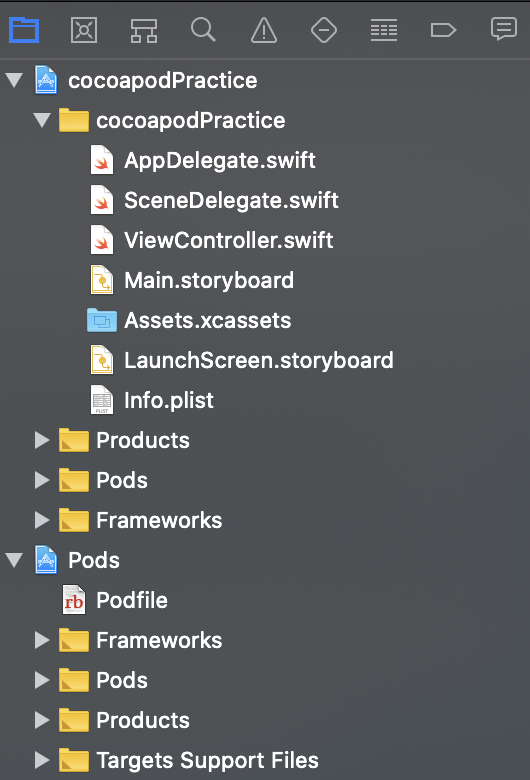This screenshot has height=780, width=530.
Task: Collapse the cocoapodPractice folder group
Action: (x=42, y=120)
